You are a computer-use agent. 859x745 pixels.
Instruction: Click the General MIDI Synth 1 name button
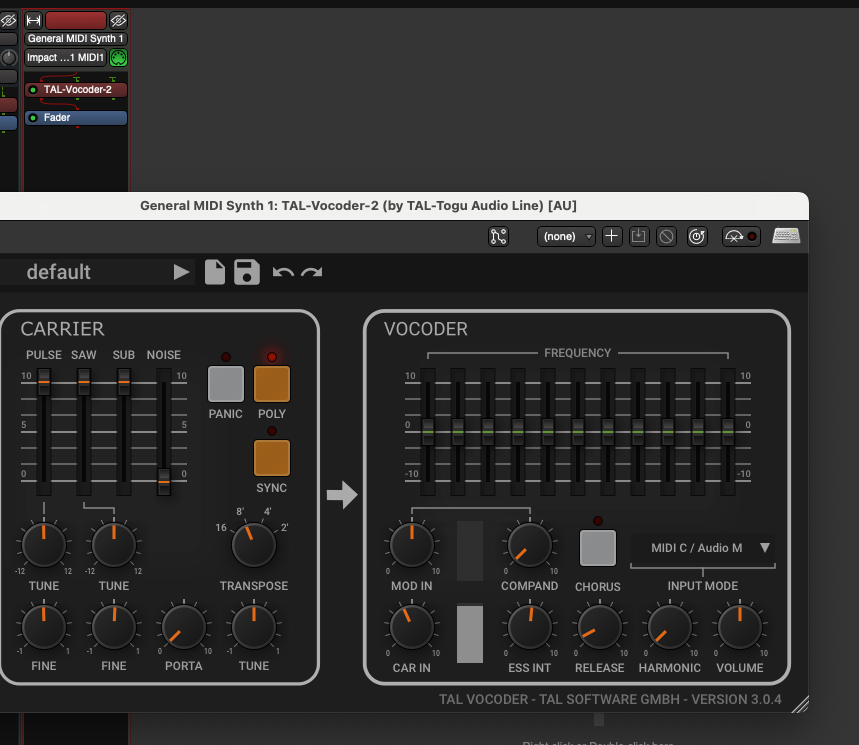tap(76, 39)
